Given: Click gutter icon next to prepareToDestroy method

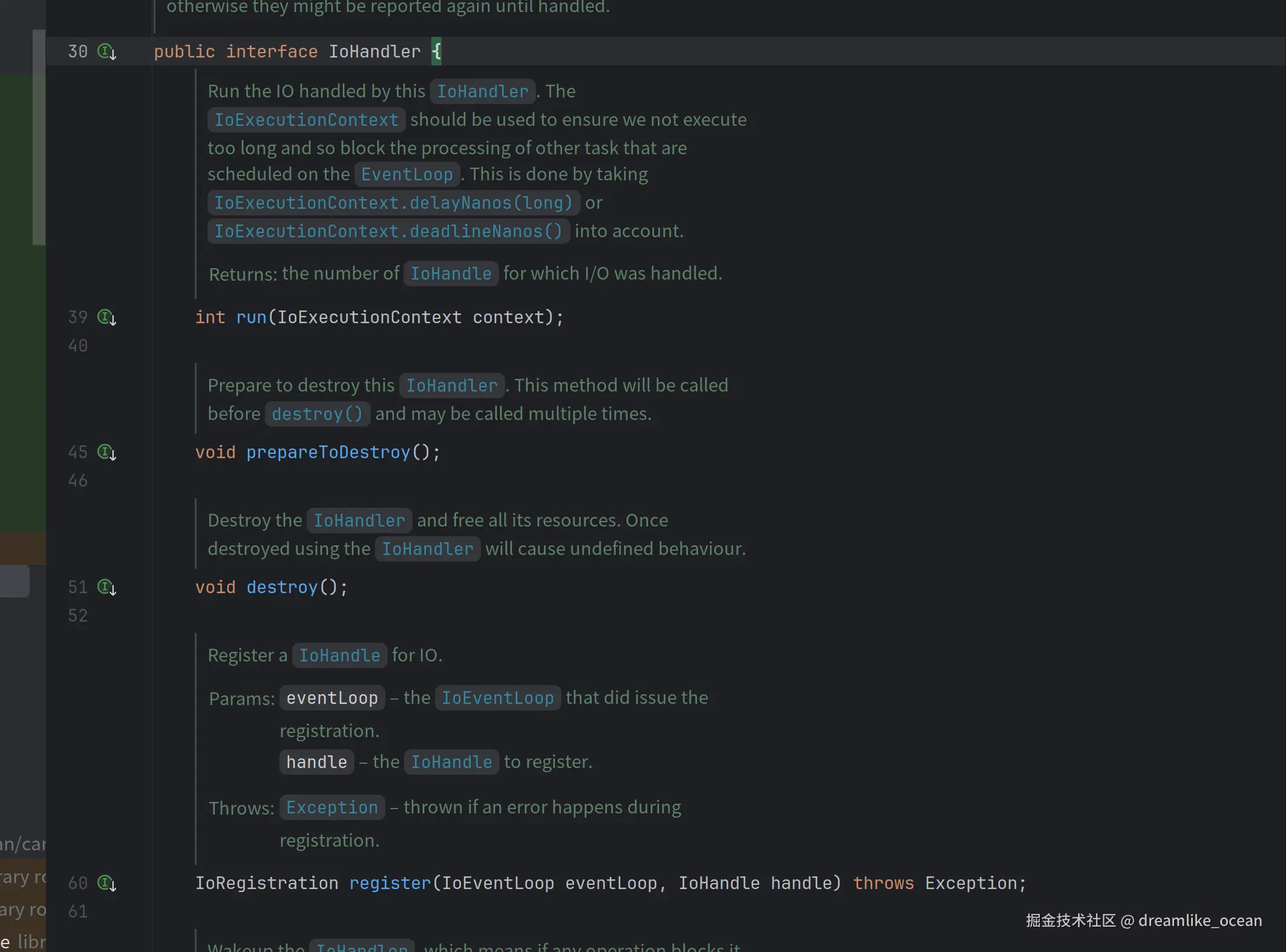Looking at the screenshot, I should pos(106,452).
